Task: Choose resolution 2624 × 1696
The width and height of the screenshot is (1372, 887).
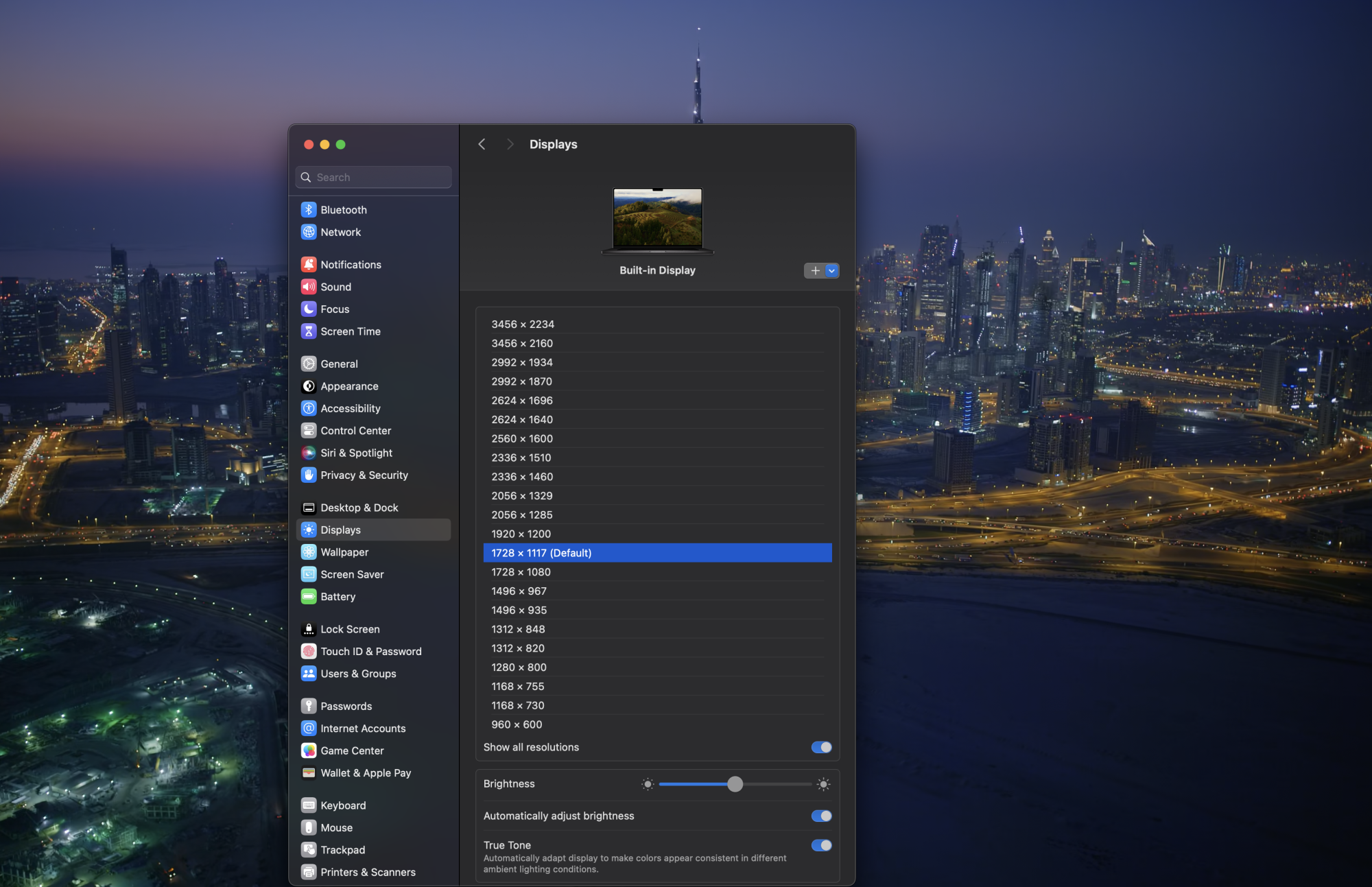Action: click(x=657, y=401)
